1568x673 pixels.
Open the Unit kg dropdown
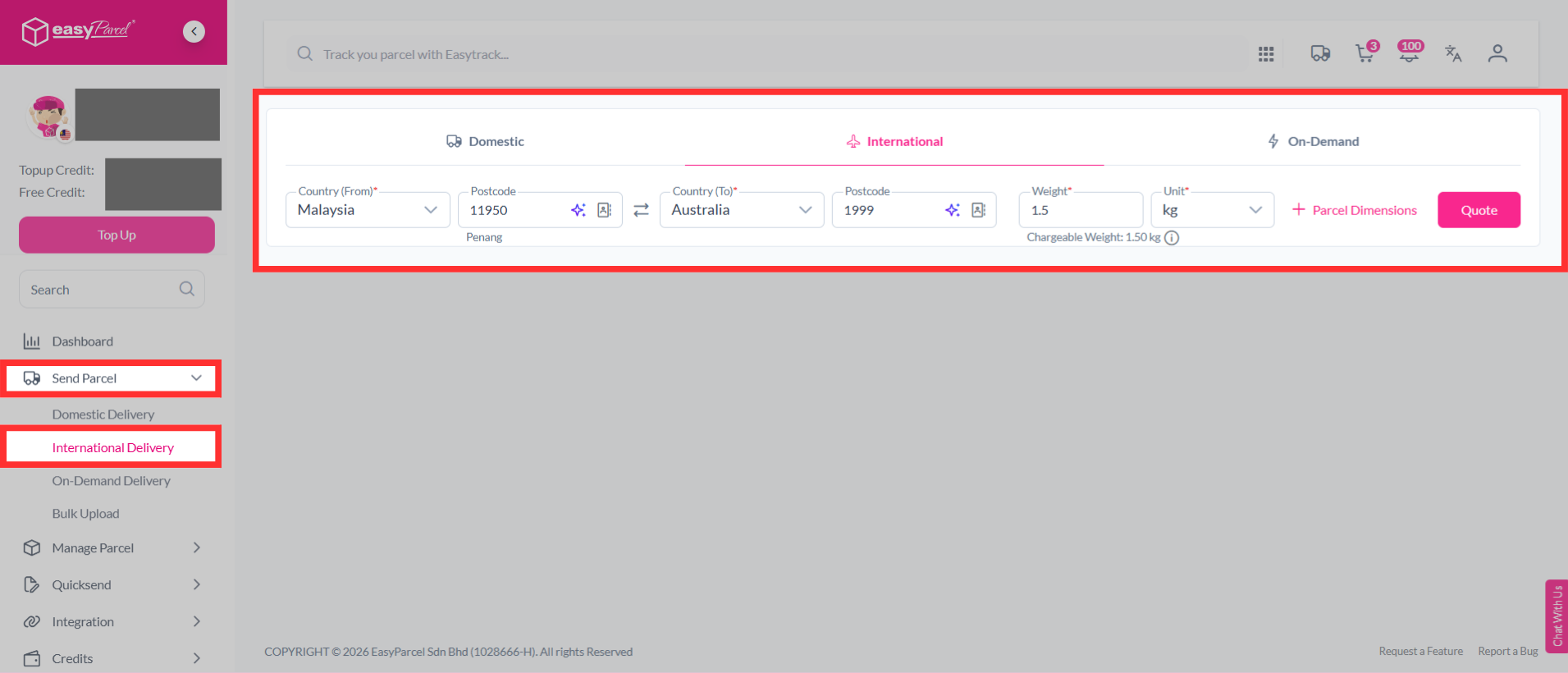click(1212, 210)
